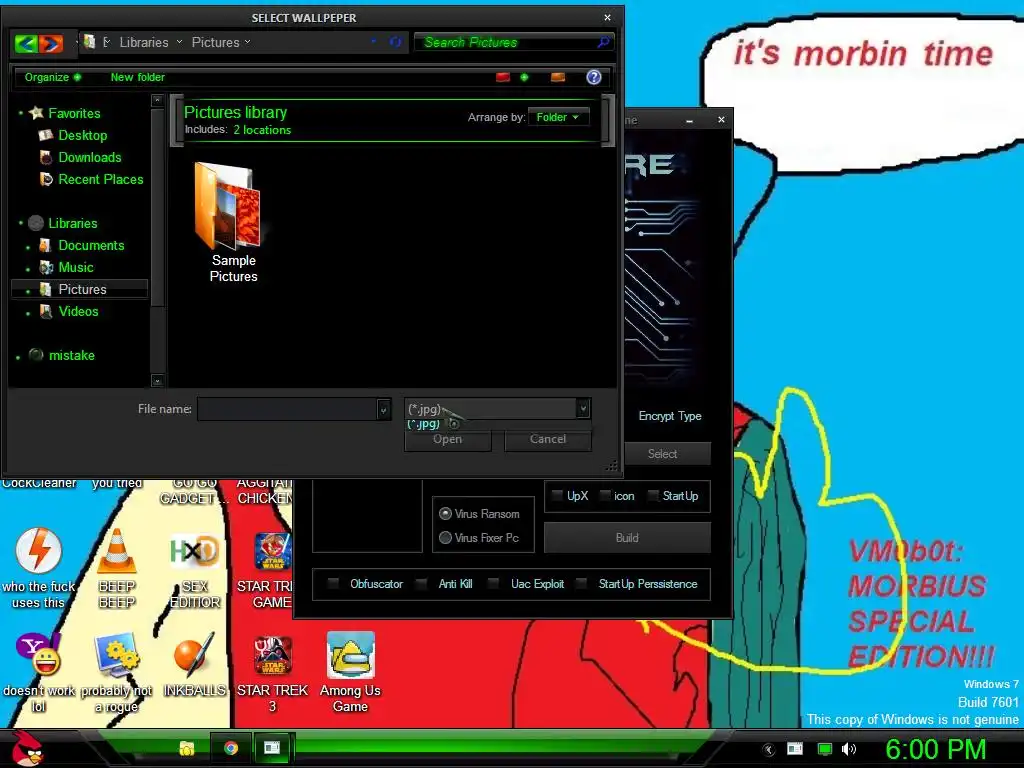The height and width of the screenshot is (768, 1024).
Task: Enable the Uac Exploit checkbox
Action: click(493, 584)
